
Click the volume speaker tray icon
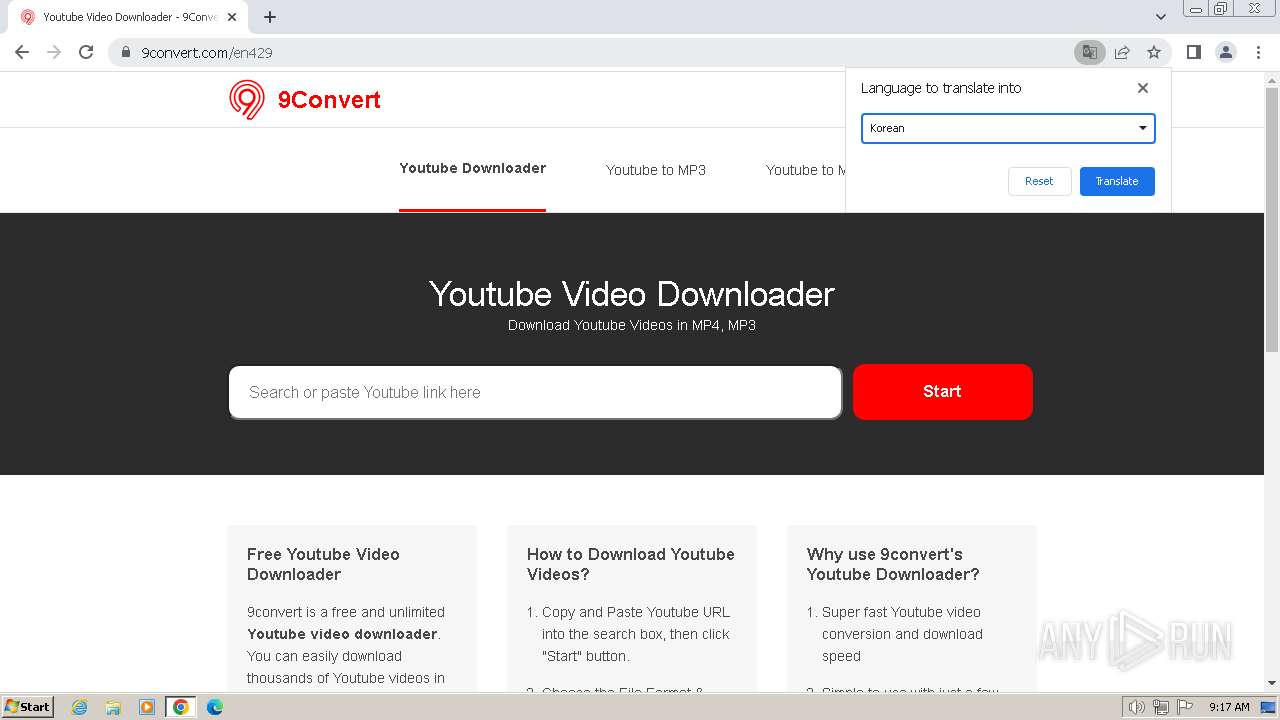click(1136, 707)
